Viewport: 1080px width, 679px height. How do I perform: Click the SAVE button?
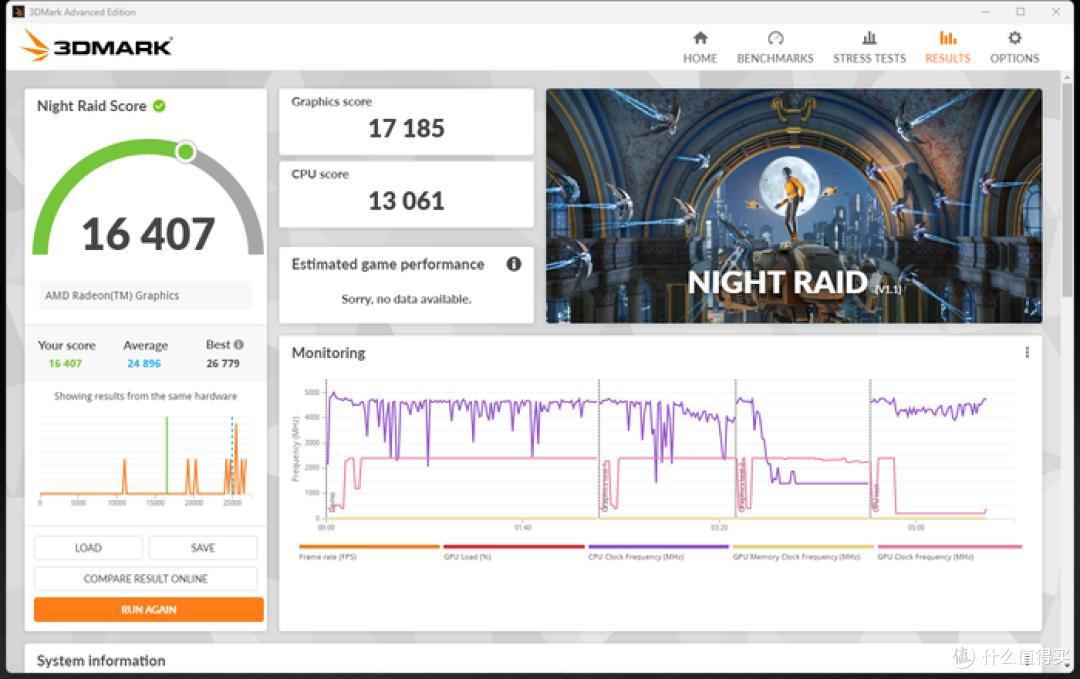(x=202, y=548)
